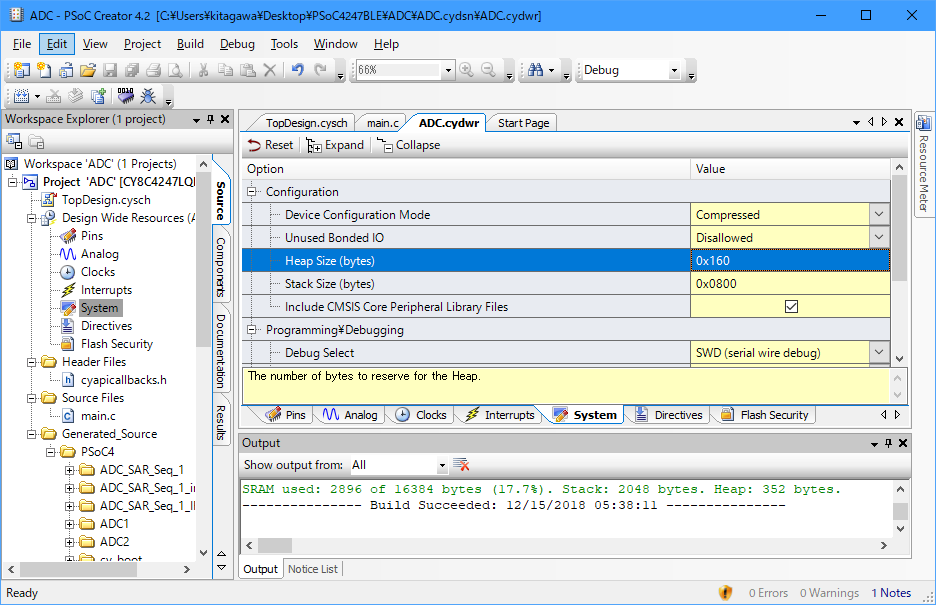
Task: Click the Zoom In magnifier icon
Action: [x=467, y=70]
